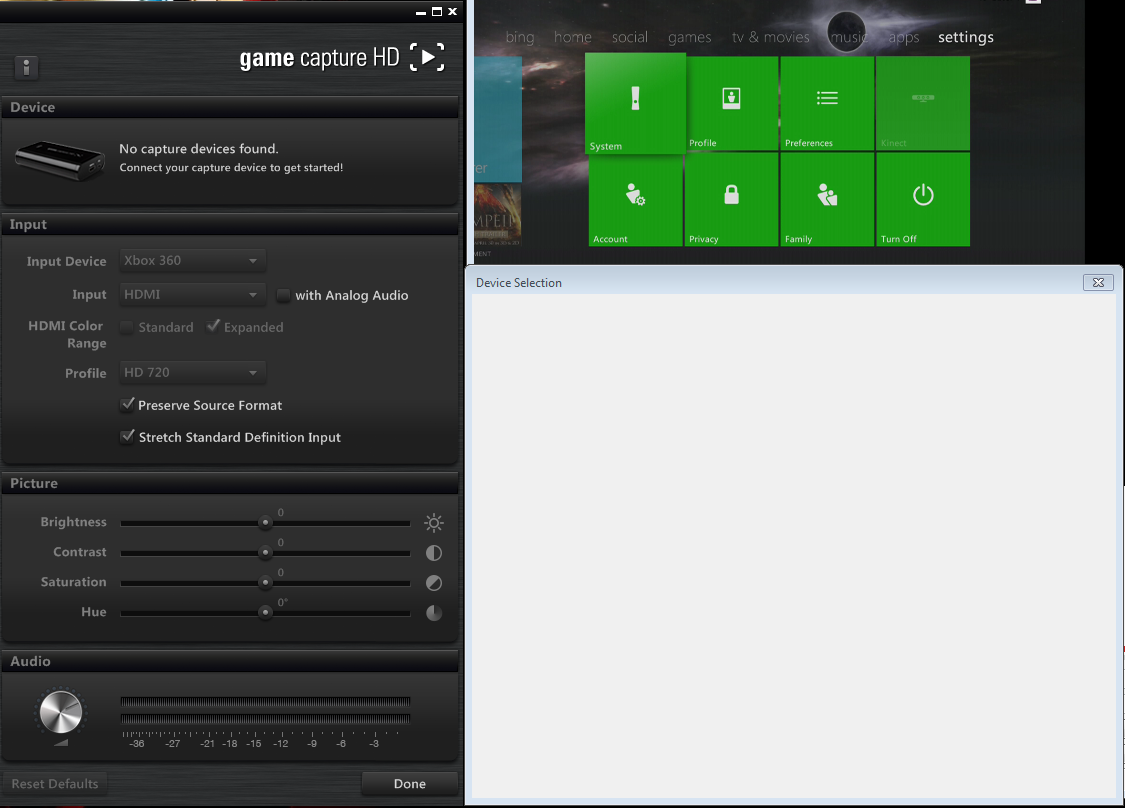Open the Input dropdown showing HDMI
1125x808 pixels.
[x=192, y=294]
